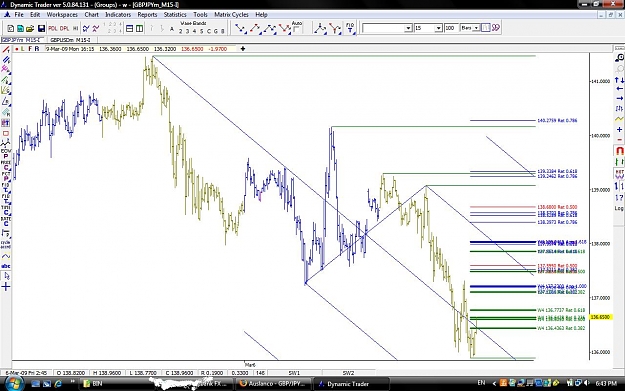Select the cycle accel tool

[6, 244]
